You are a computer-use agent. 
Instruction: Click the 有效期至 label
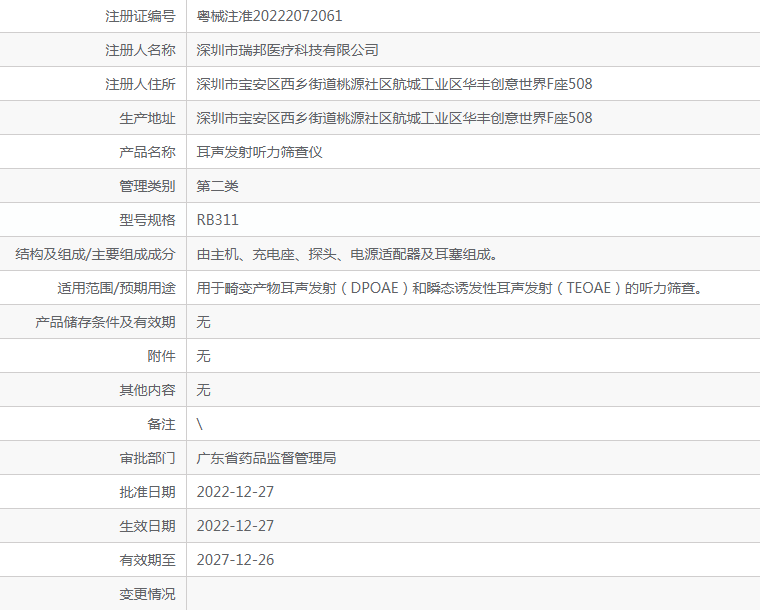pyautogui.click(x=147, y=560)
